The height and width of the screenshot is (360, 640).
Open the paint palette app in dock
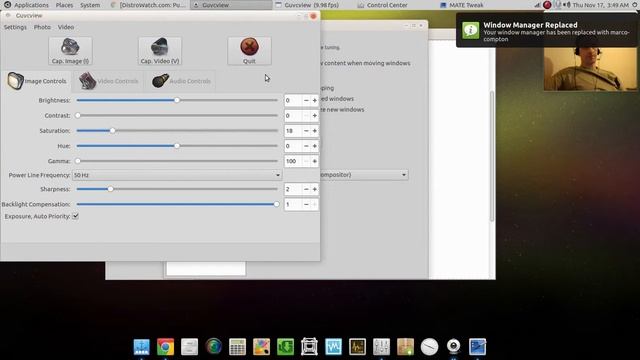pos(261,347)
